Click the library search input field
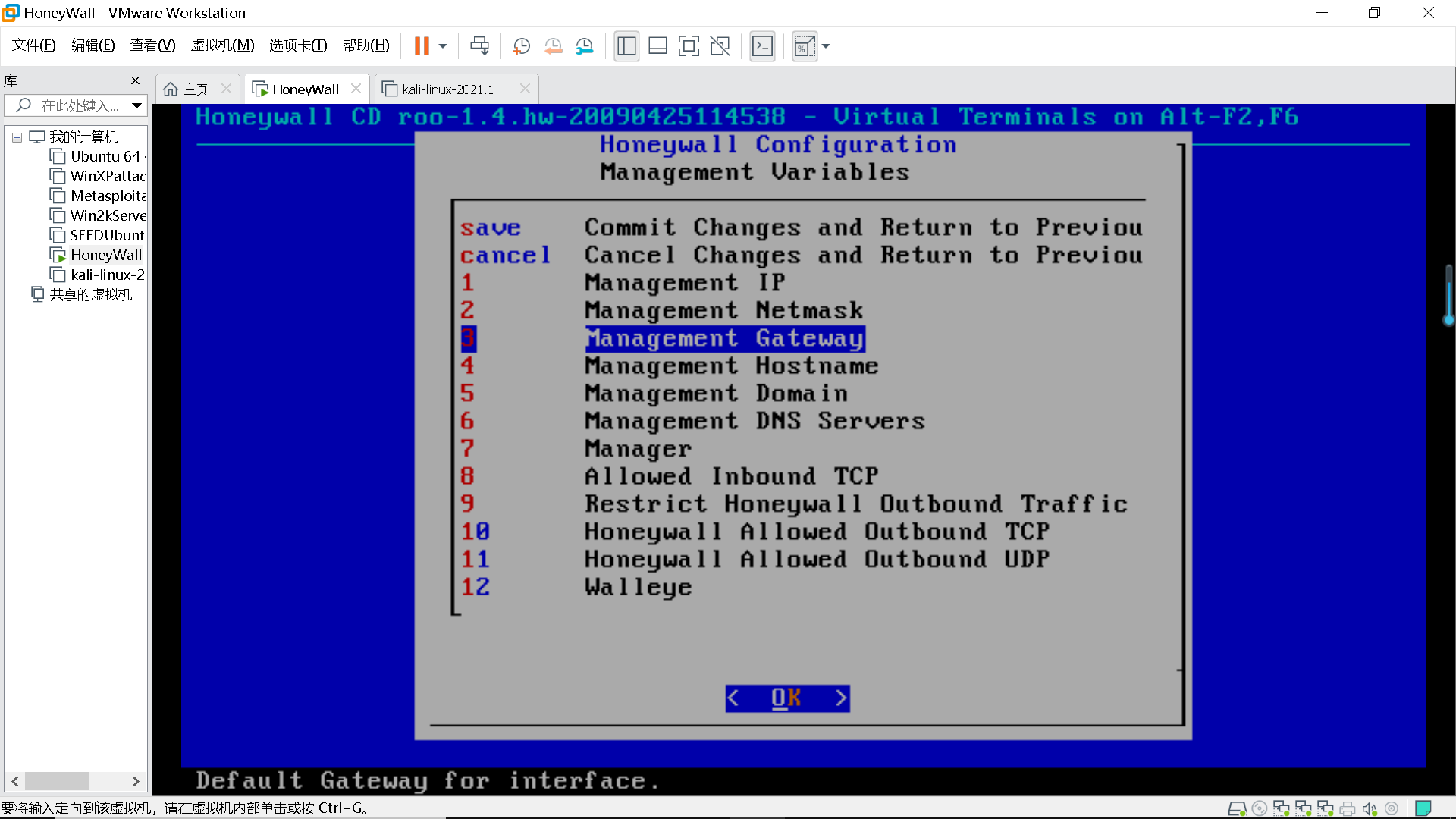Image resolution: width=1456 pixels, height=819 pixels. point(80,106)
